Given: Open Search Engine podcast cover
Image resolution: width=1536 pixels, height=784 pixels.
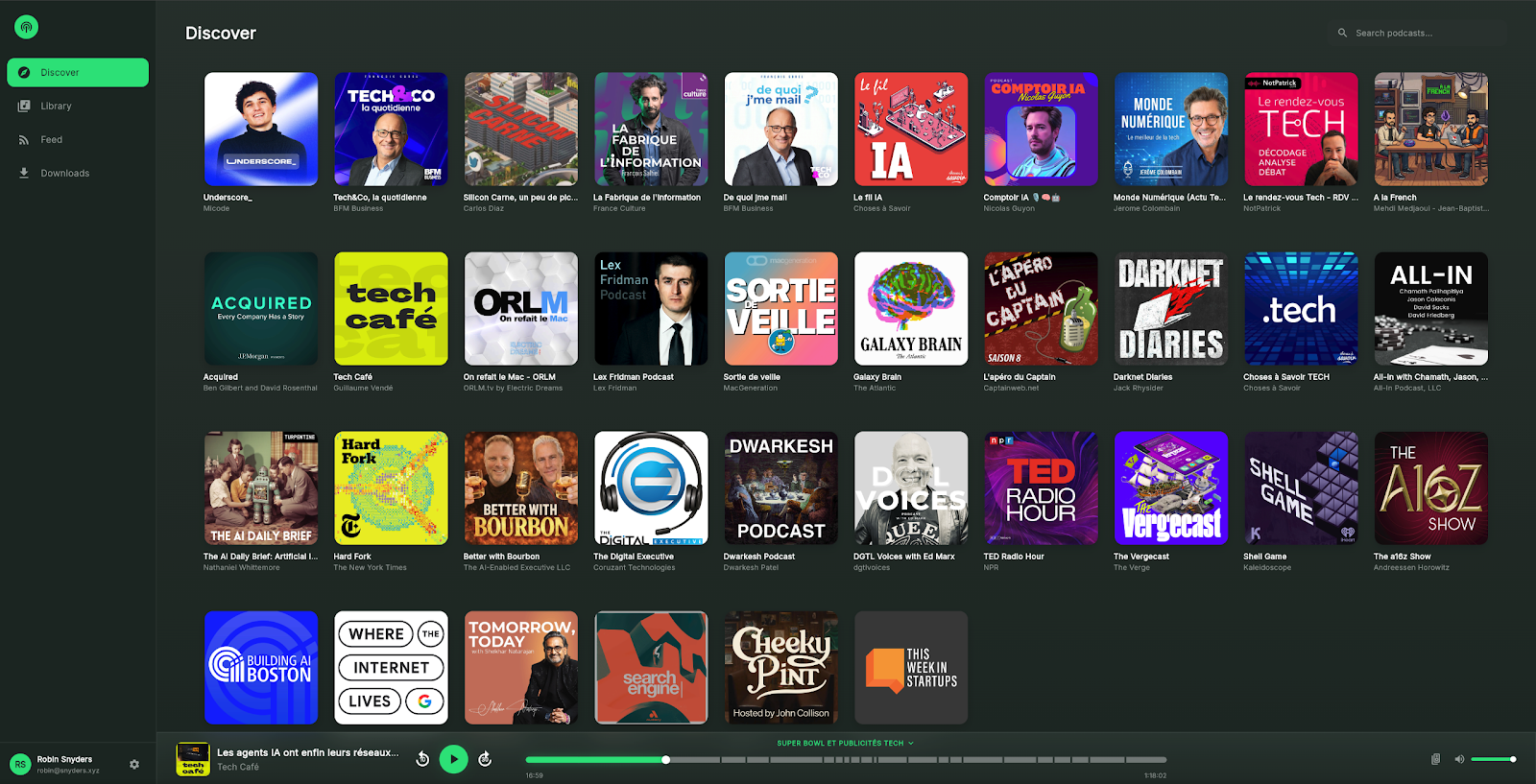Looking at the screenshot, I should (x=651, y=668).
